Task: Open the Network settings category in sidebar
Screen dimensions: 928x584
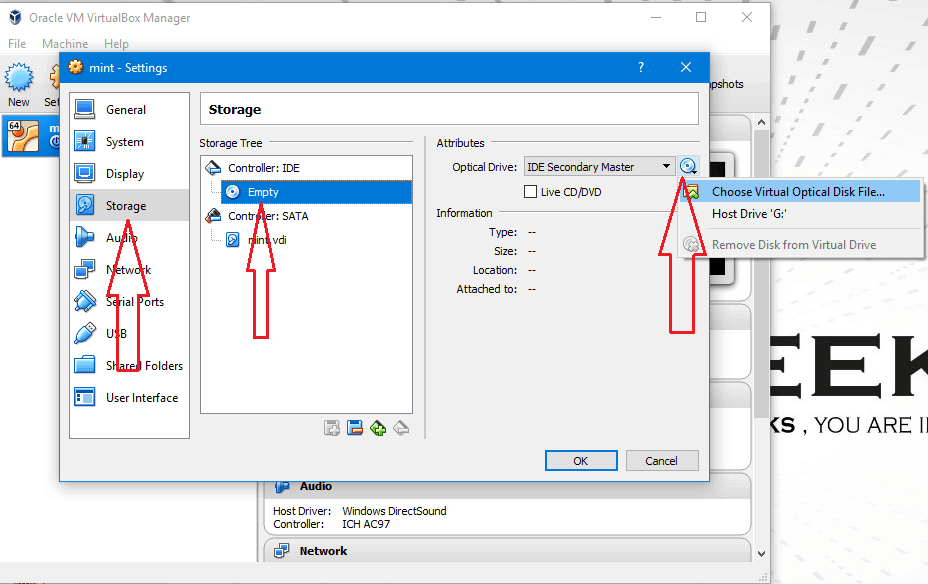Action: click(129, 269)
